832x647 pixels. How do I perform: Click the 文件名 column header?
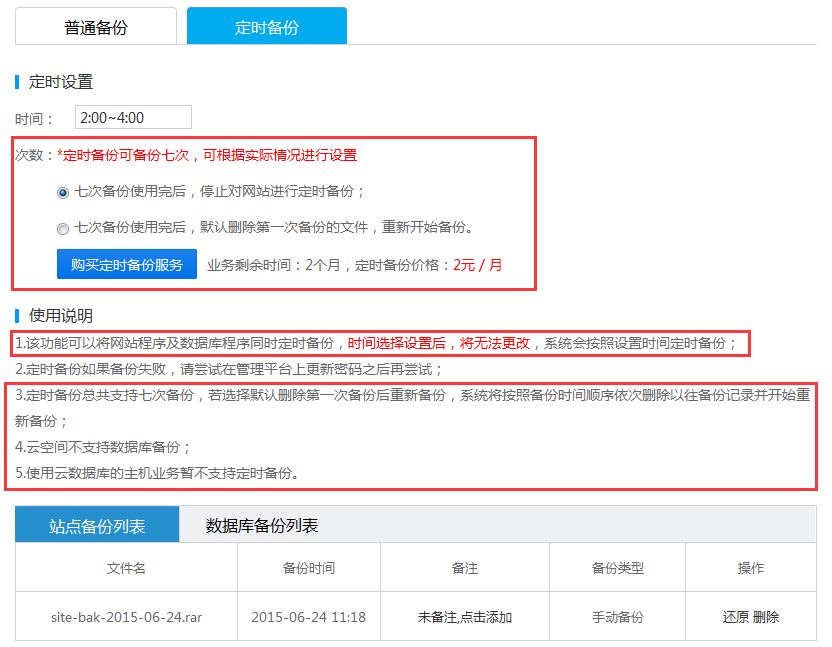tap(126, 568)
